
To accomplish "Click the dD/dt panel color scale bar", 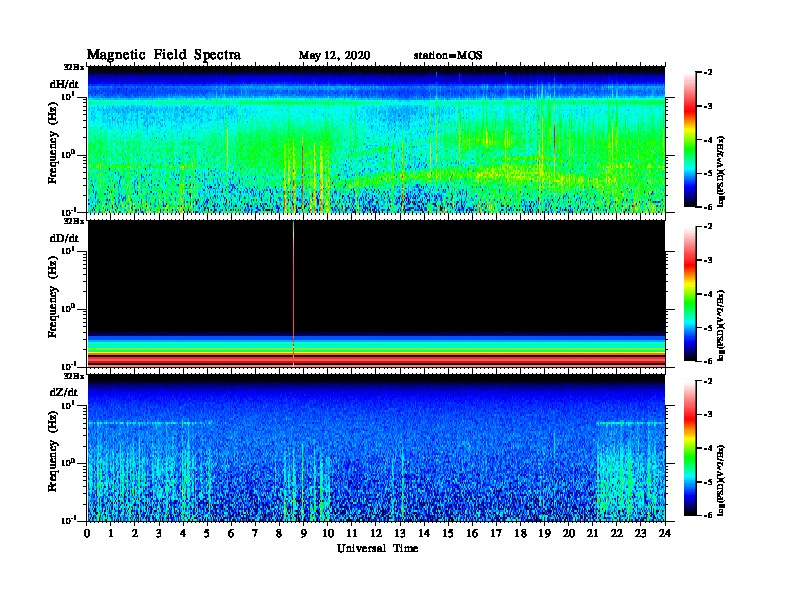I will [690, 294].
